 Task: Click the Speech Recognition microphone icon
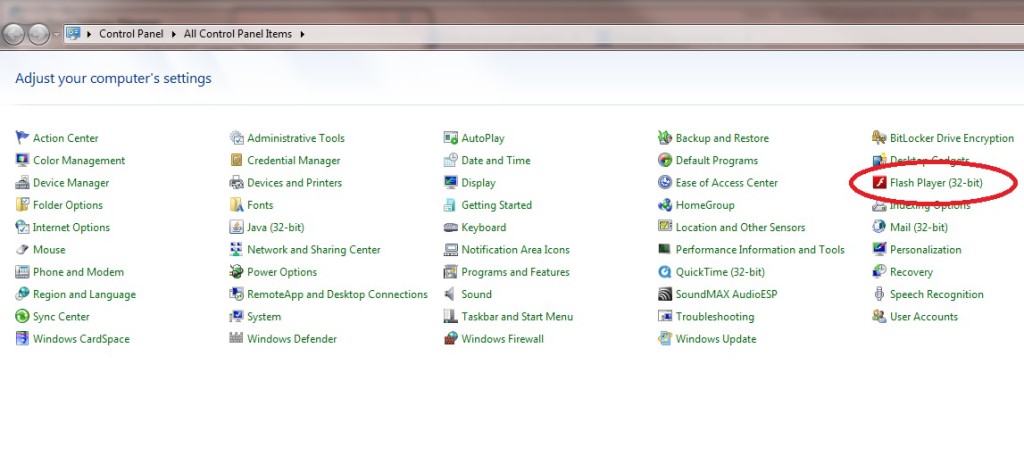879,294
